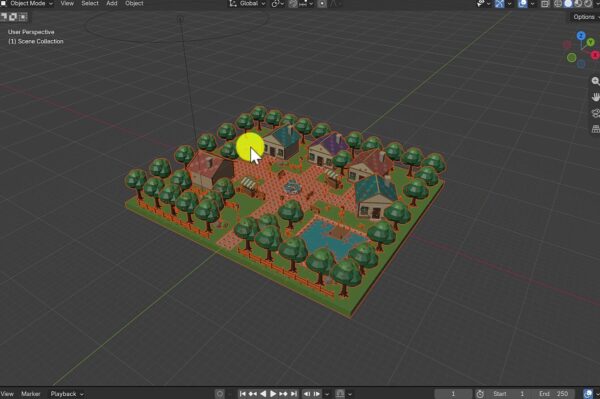Select the first selection mode icon
Viewport: 600px width, 399px height.
(4, 17)
